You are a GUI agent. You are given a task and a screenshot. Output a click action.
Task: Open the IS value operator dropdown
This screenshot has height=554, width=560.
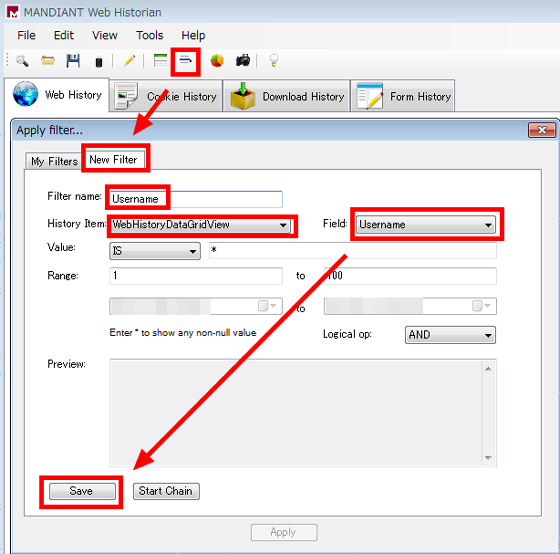[x=155, y=251]
